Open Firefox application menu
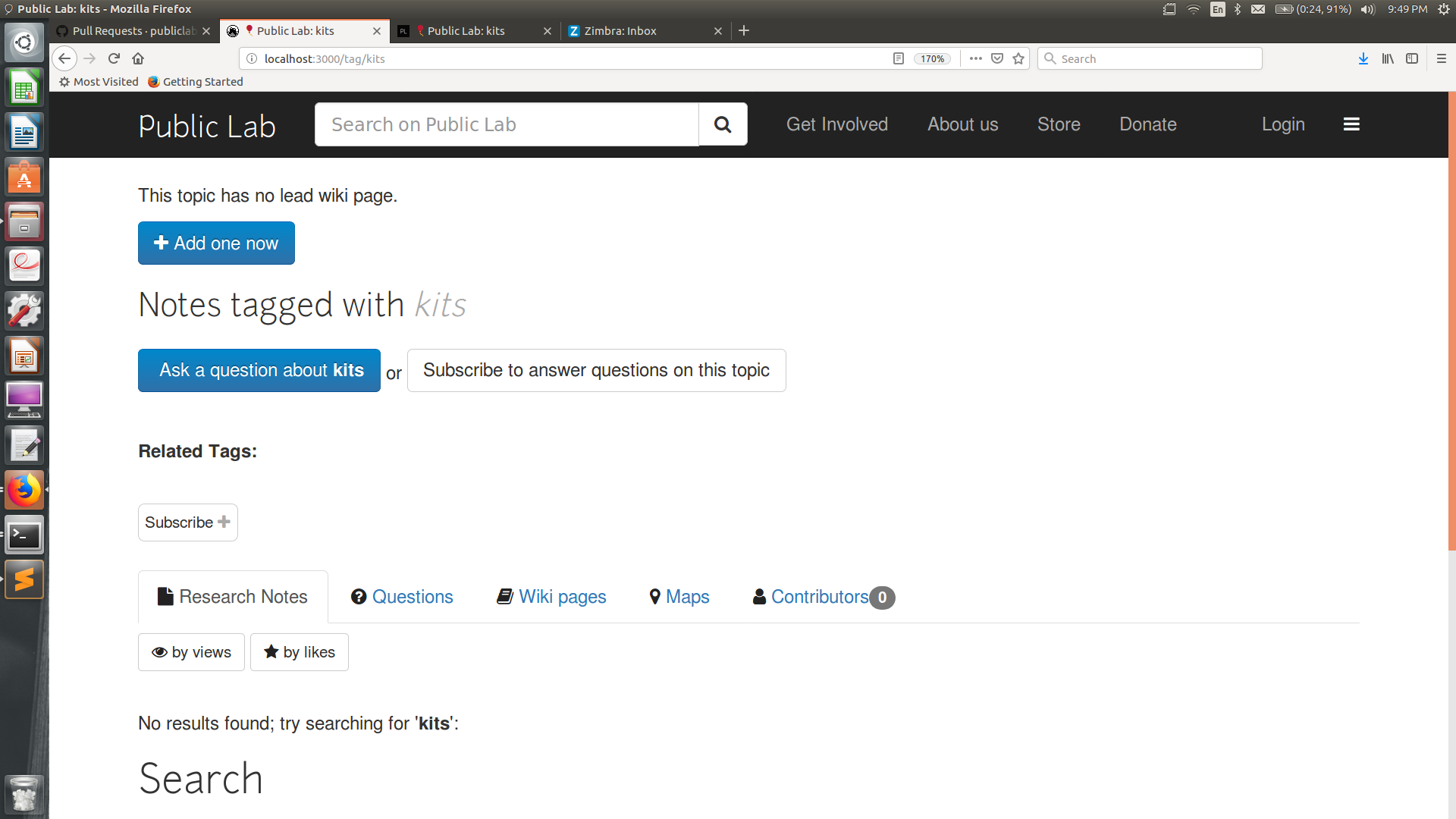 (1442, 58)
